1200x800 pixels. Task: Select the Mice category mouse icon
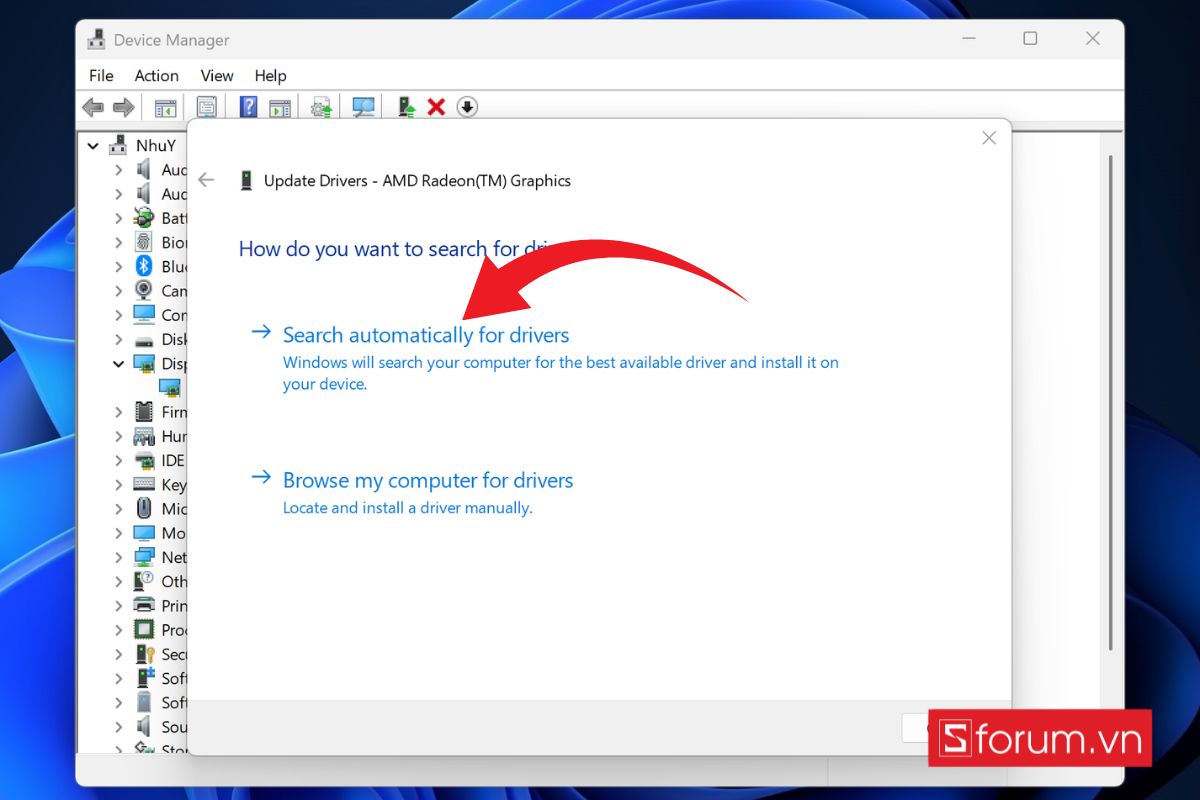pyautogui.click(x=144, y=508)
